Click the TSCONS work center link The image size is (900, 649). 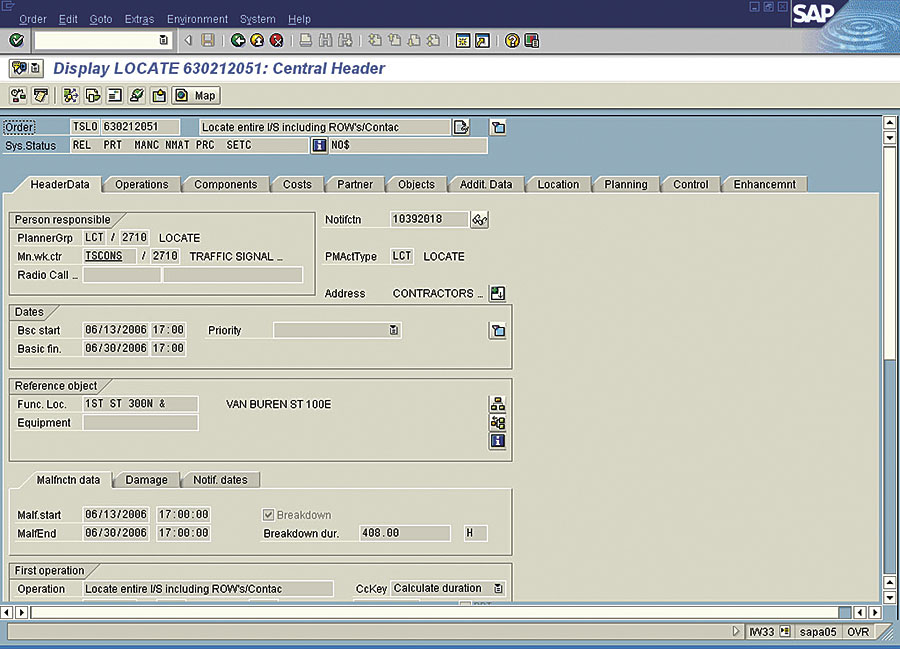tap(104, 256)
